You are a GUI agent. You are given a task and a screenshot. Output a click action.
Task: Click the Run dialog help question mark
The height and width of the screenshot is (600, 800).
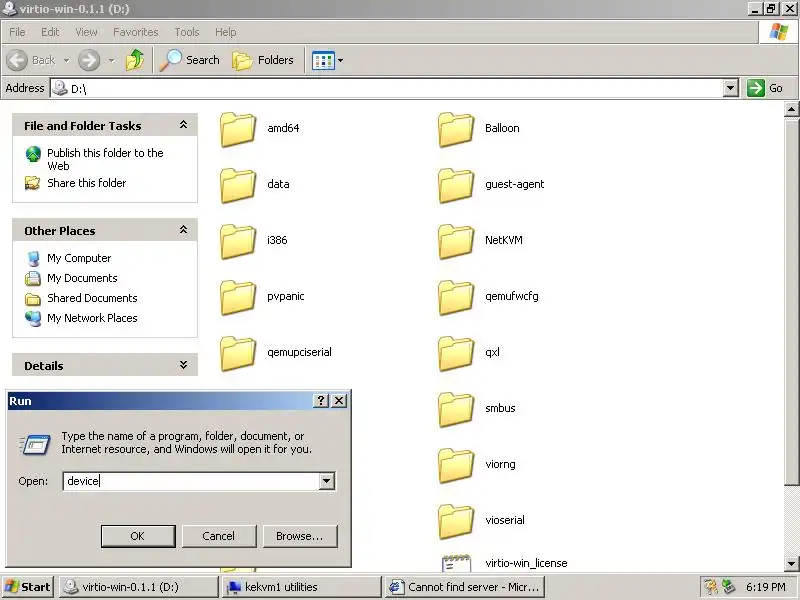(320, 401)
